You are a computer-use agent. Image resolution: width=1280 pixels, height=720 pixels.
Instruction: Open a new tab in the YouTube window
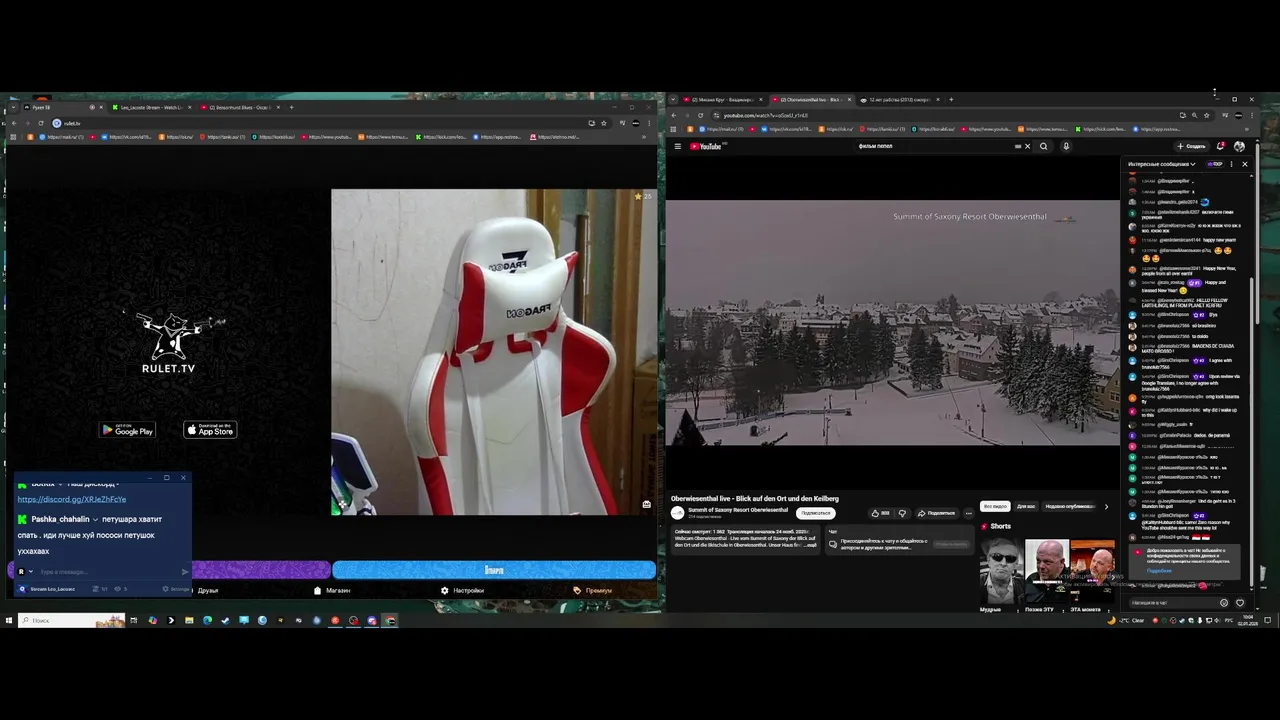951,99
